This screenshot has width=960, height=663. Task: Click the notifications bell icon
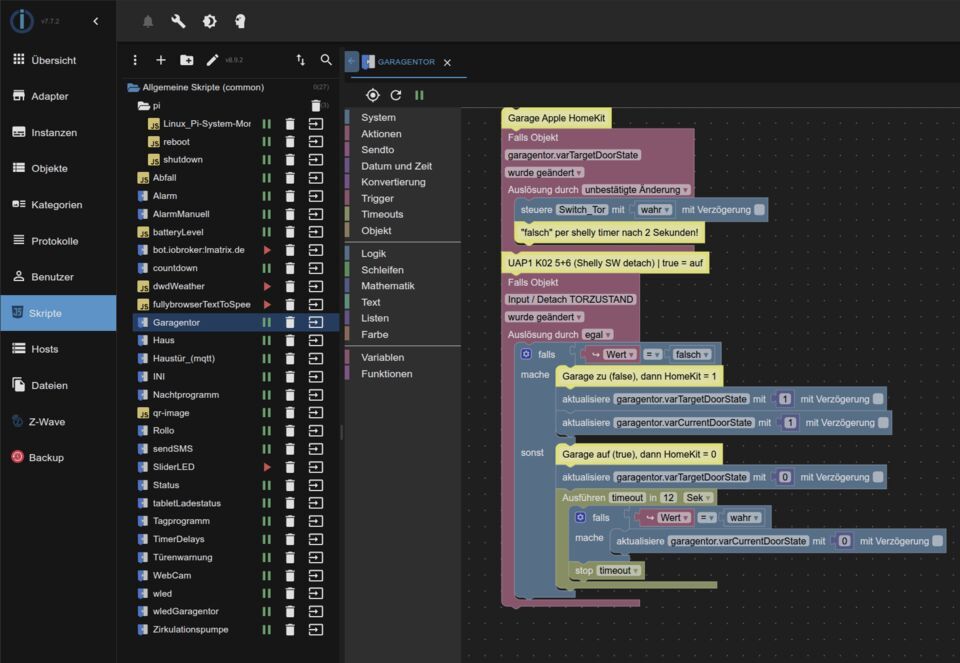(148, 21)
